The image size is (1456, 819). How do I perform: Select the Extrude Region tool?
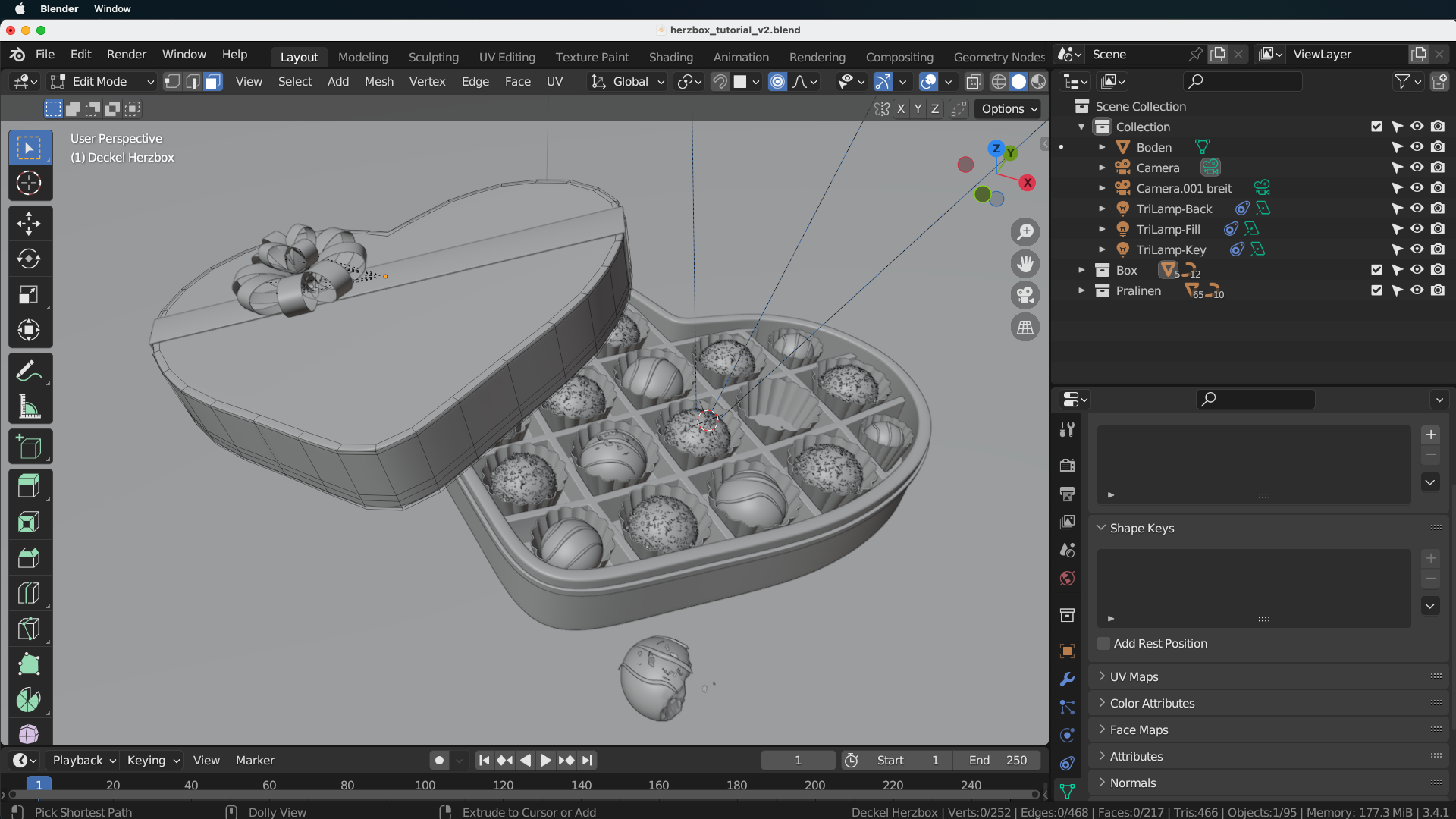pyautogui.click(x=30, y=486)
